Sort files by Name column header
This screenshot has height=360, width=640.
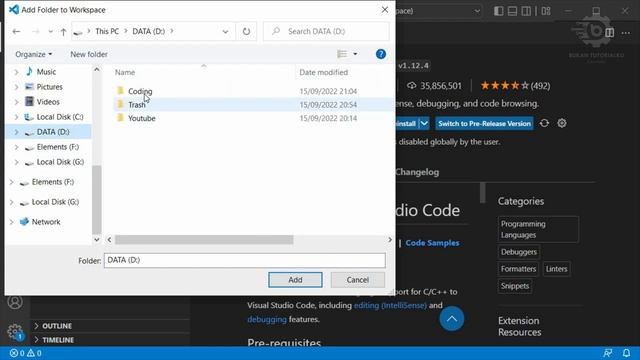pos(125,72)
